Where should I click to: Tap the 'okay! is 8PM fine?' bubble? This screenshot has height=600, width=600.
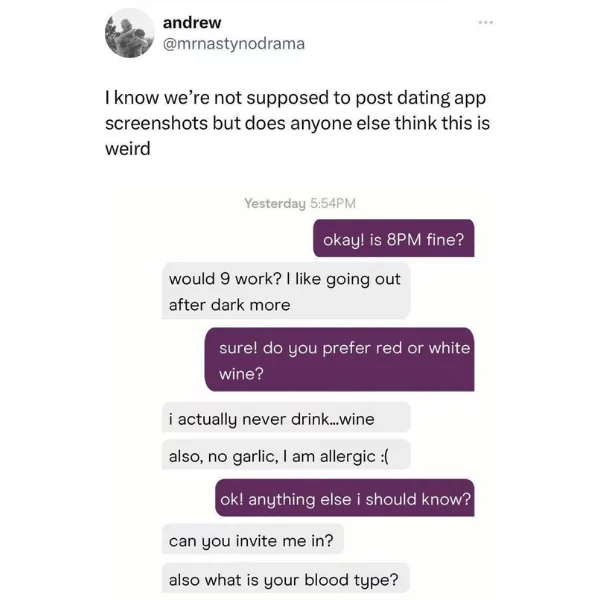tap(394, 238)
